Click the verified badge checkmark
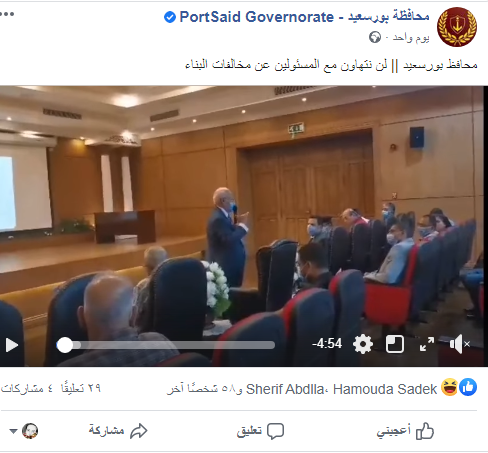This screenshot has height=453, width=488. coord(170,17)
